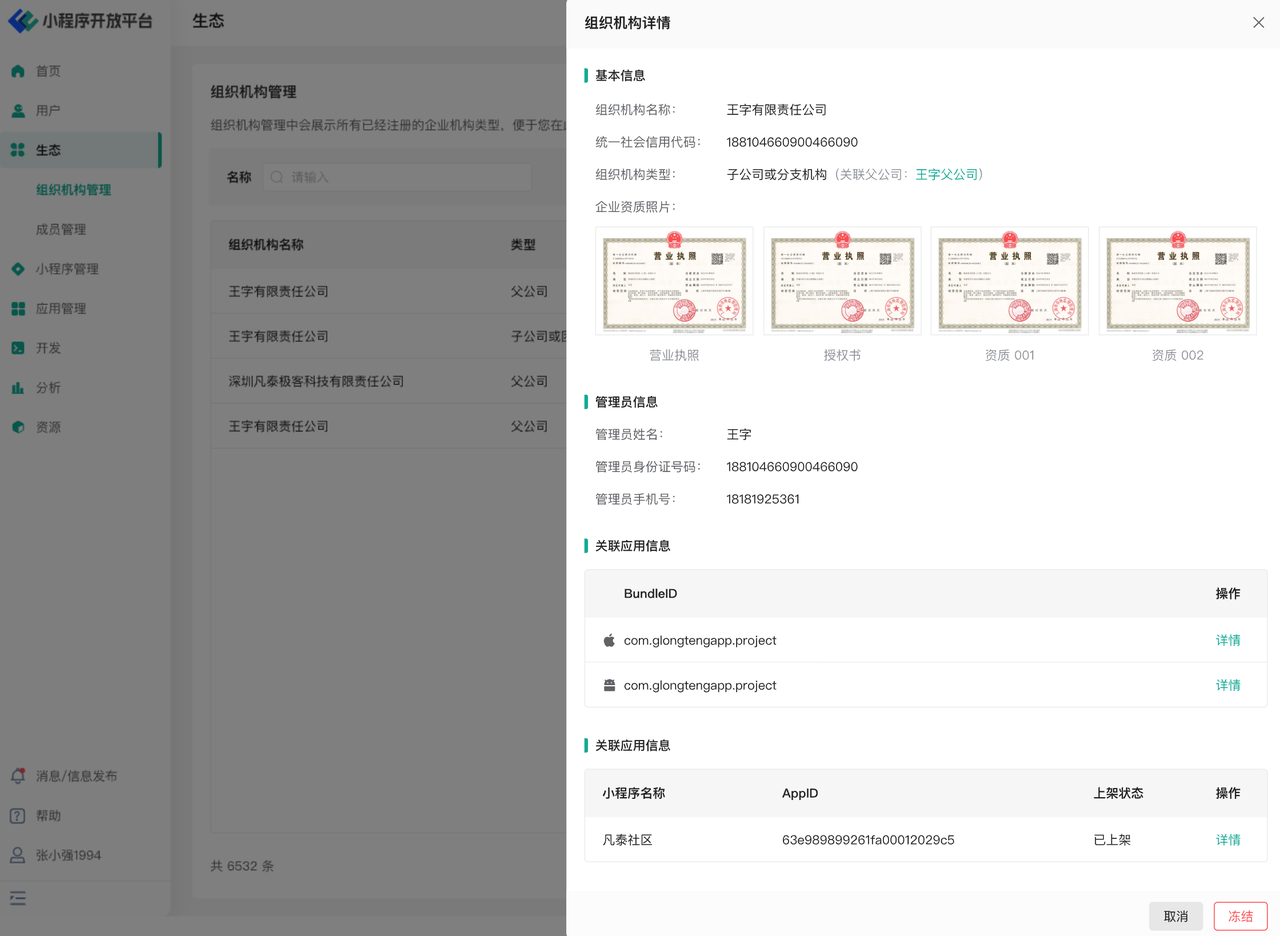
Task: Click the mini program management diamond icon
Action: (x=18, y=269)
